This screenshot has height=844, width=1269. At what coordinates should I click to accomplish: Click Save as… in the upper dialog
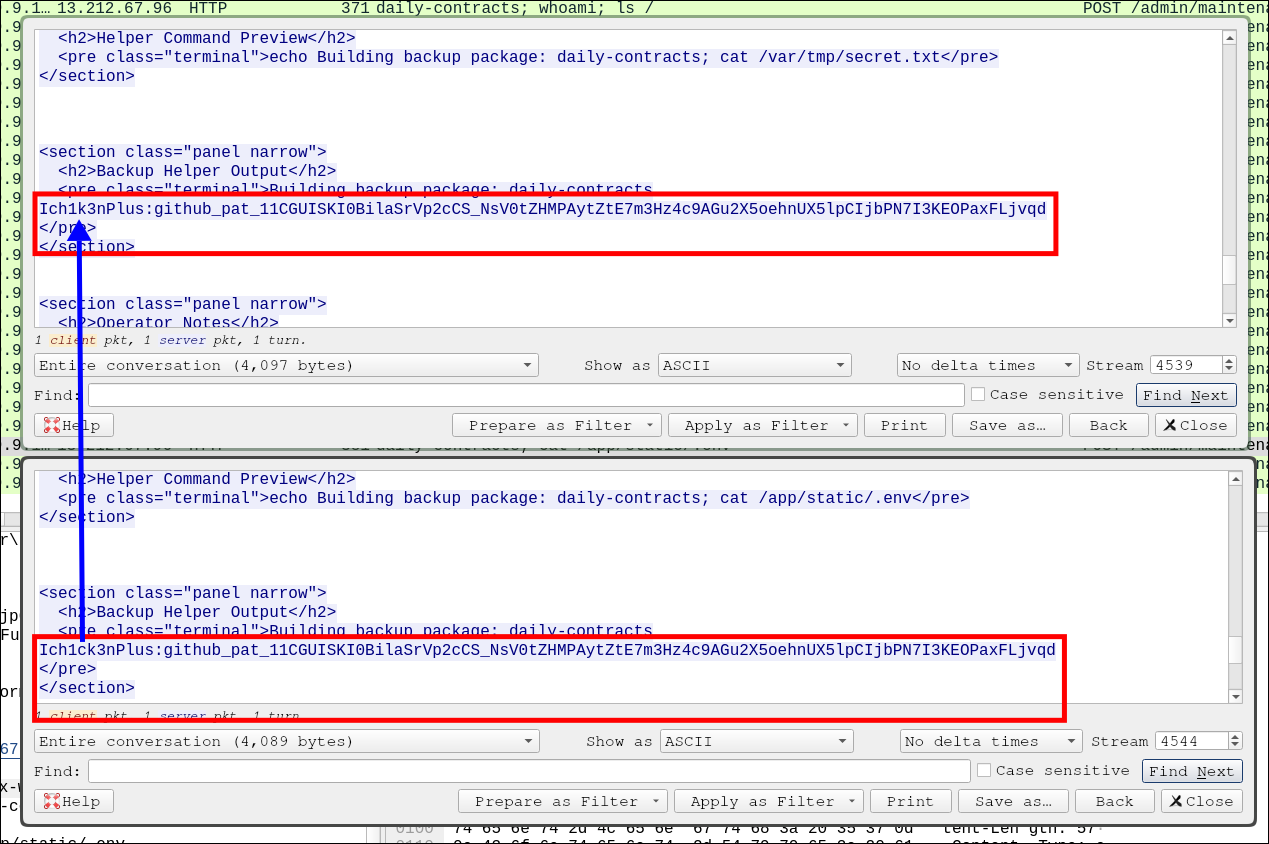[x=1007, y=425]
